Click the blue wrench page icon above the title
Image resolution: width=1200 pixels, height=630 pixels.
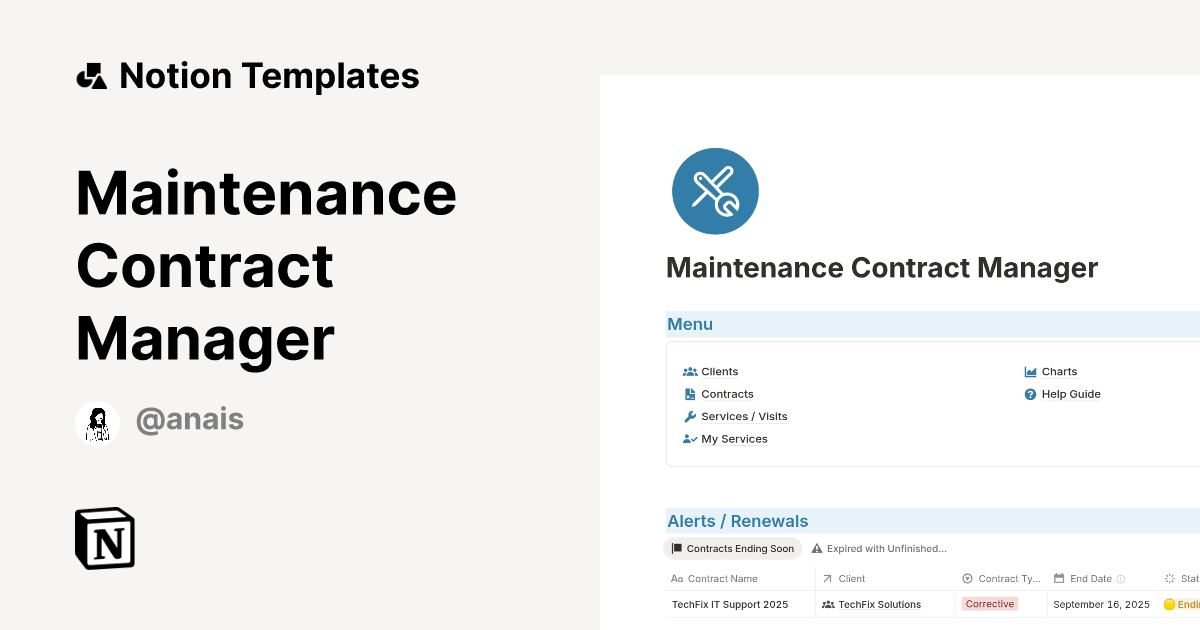pyautogui.click(x=716, y=191)
